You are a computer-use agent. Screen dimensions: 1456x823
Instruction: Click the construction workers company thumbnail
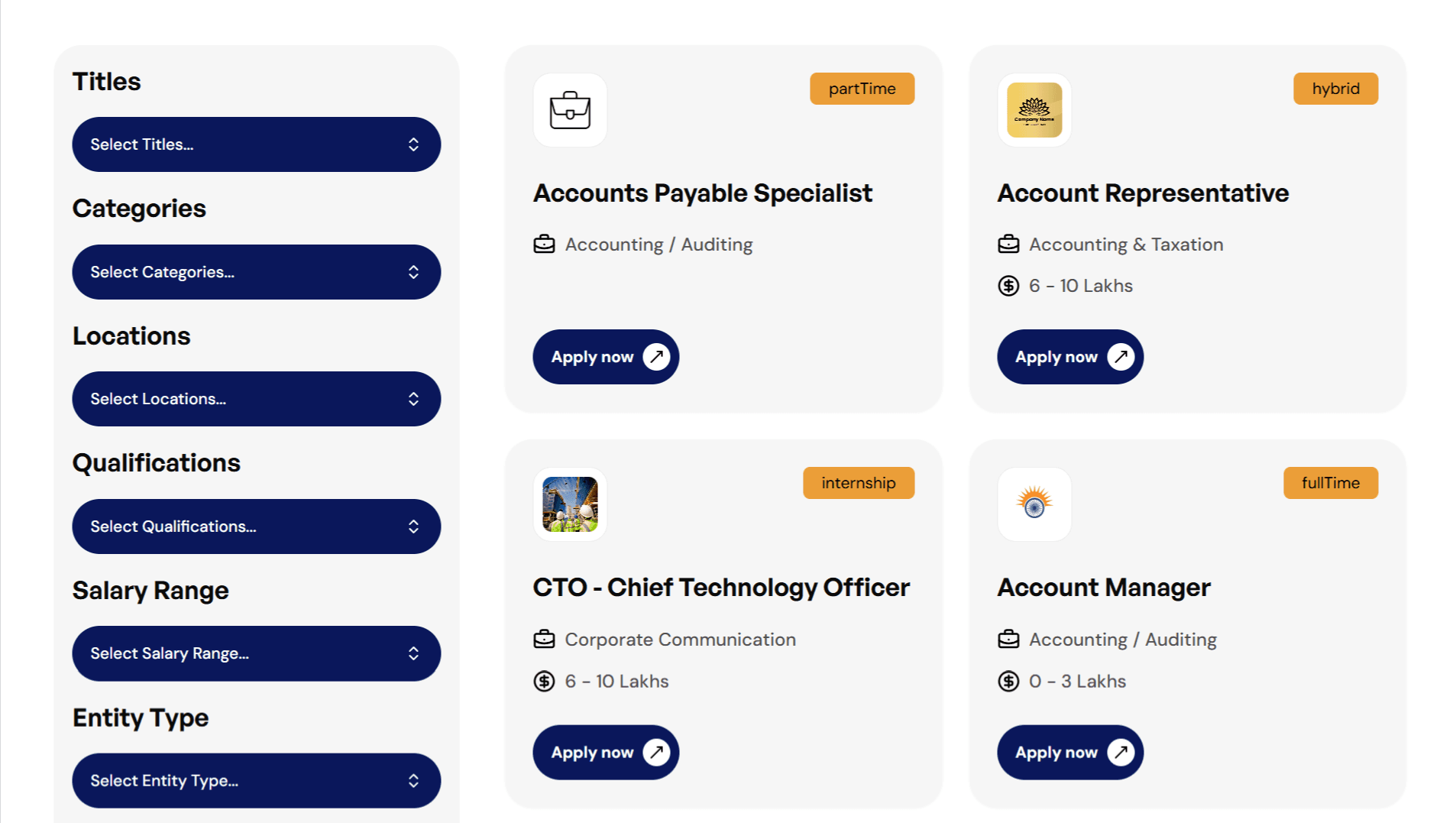pos(570,504)
